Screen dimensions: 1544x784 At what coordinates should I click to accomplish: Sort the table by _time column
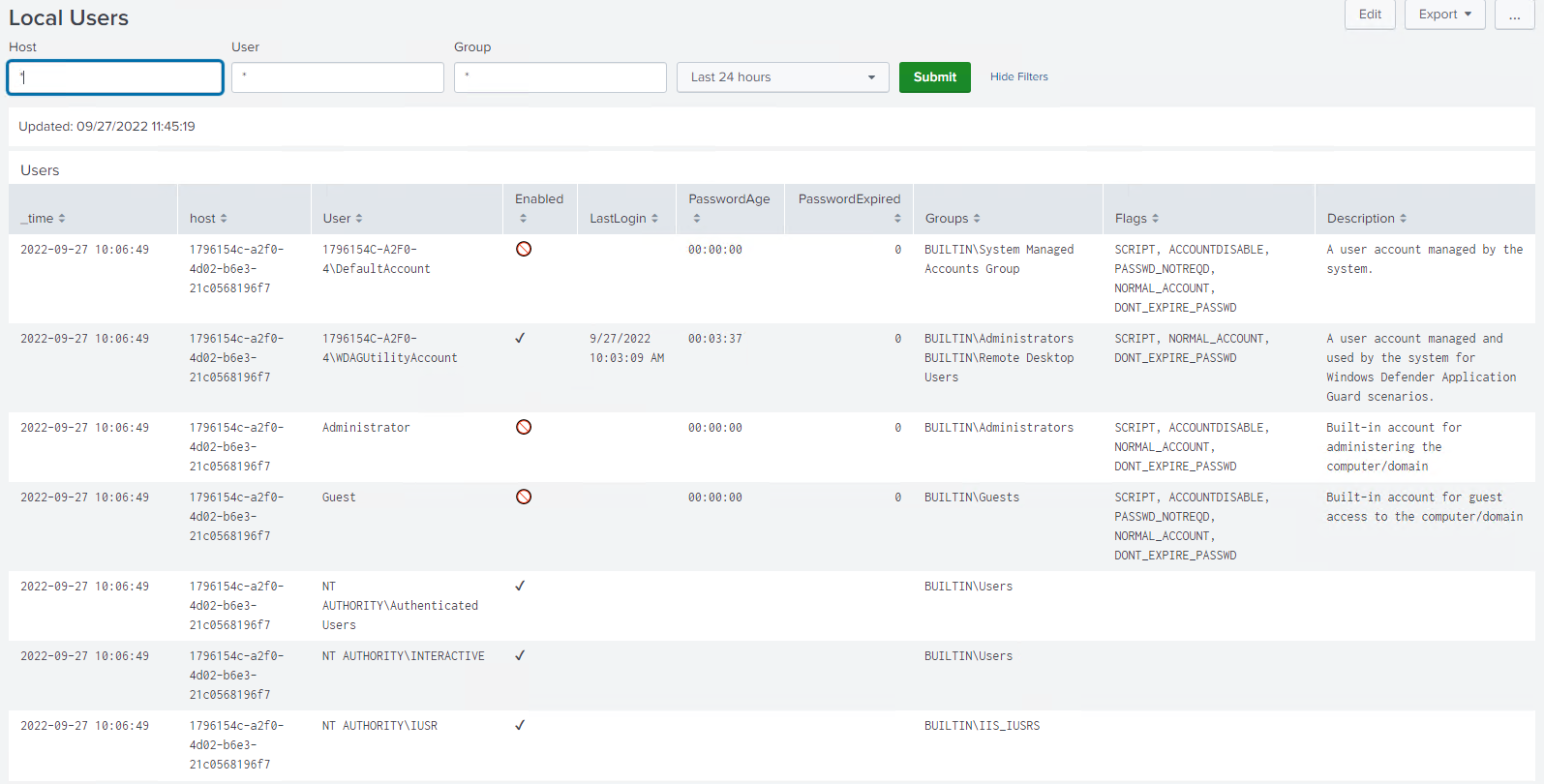(43, 219)
